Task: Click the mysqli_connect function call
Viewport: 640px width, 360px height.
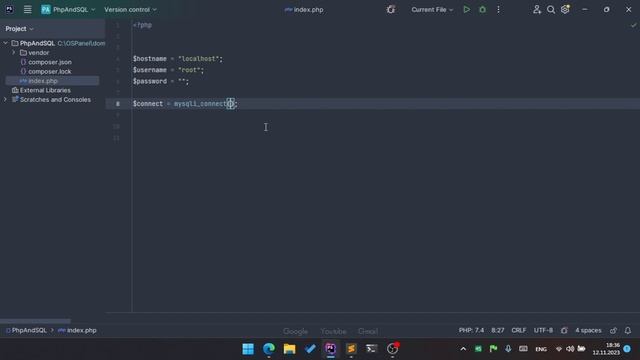Action: (200, 104)
